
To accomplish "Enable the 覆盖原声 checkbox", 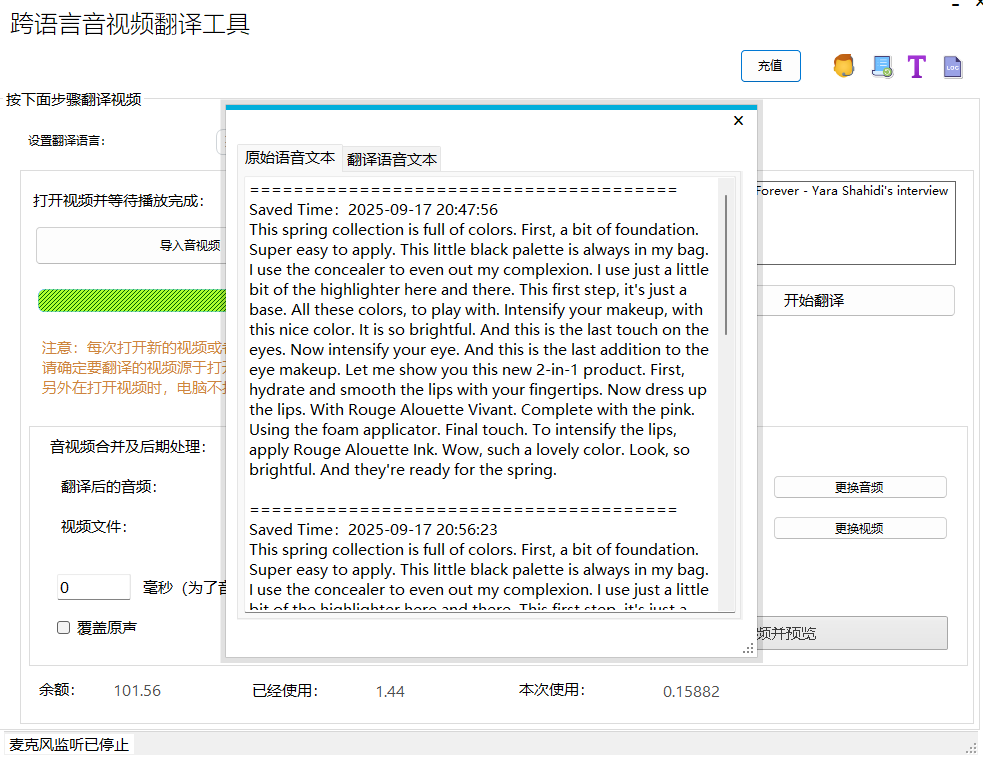I will [x=63, y=627].
